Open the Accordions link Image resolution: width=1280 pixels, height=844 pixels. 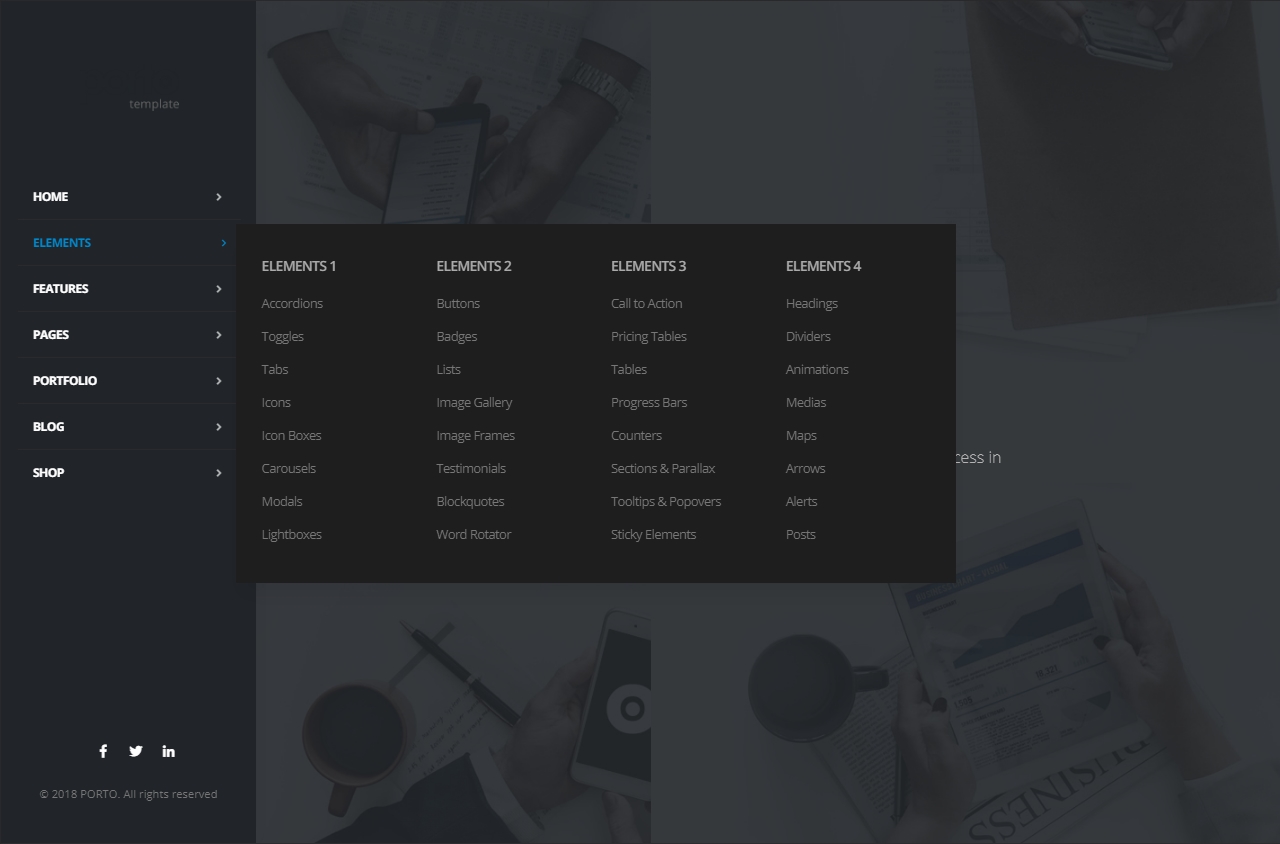coord(292,303)
